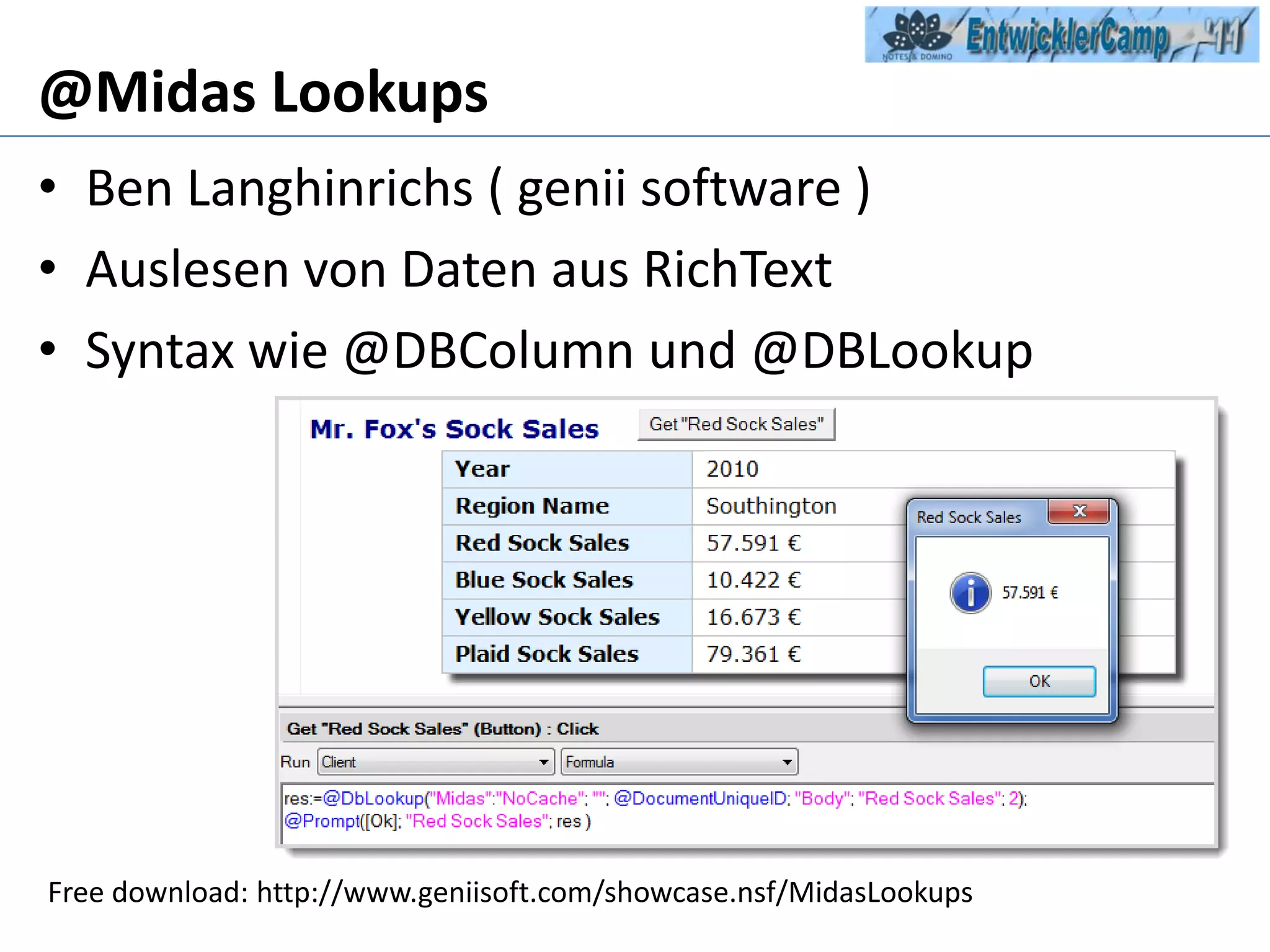Click the Red Sock Sales dialog title bar
1270x952 pixels.
(x=979, y=517)
